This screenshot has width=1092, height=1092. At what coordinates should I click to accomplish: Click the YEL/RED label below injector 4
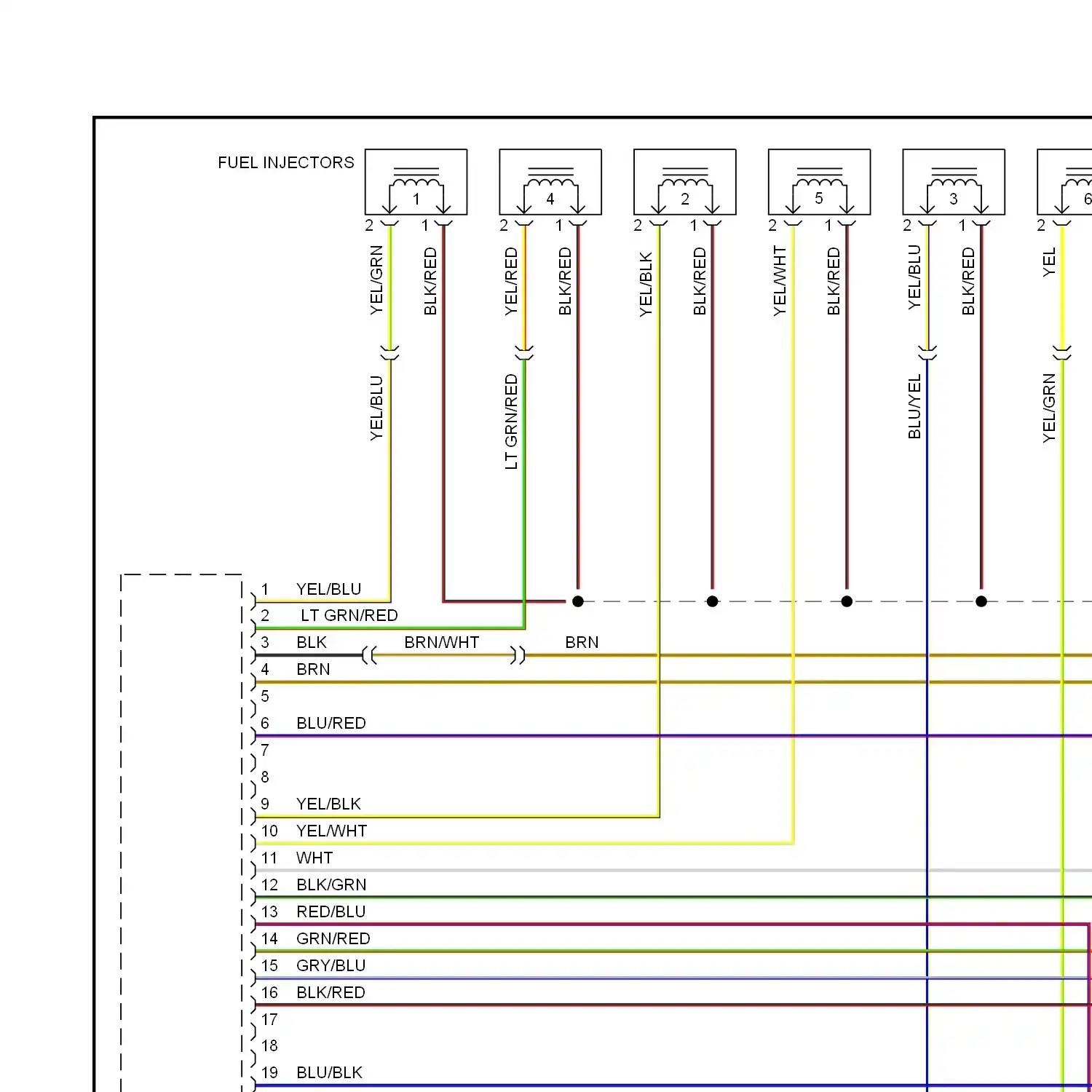click(511, 281)
